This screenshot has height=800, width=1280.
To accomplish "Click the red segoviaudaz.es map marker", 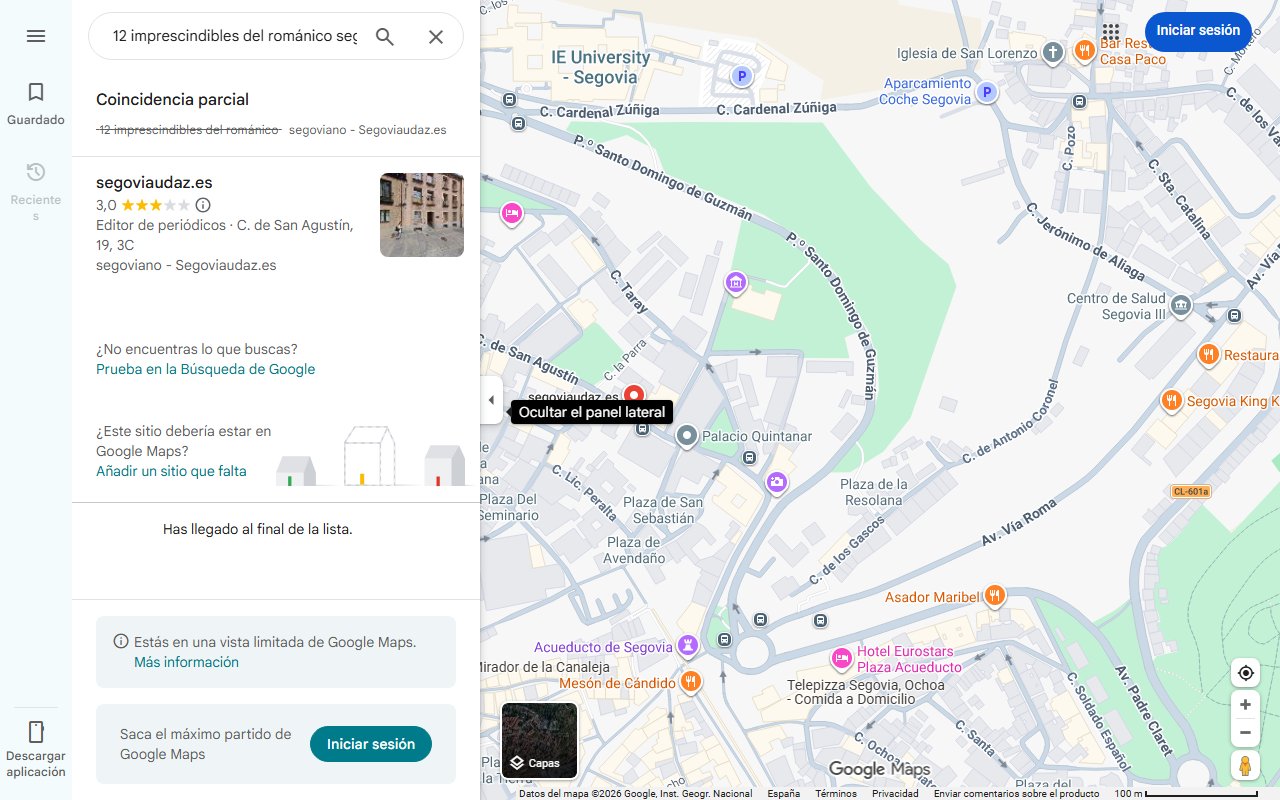I will pyautogui.click(x=636, y=395).
